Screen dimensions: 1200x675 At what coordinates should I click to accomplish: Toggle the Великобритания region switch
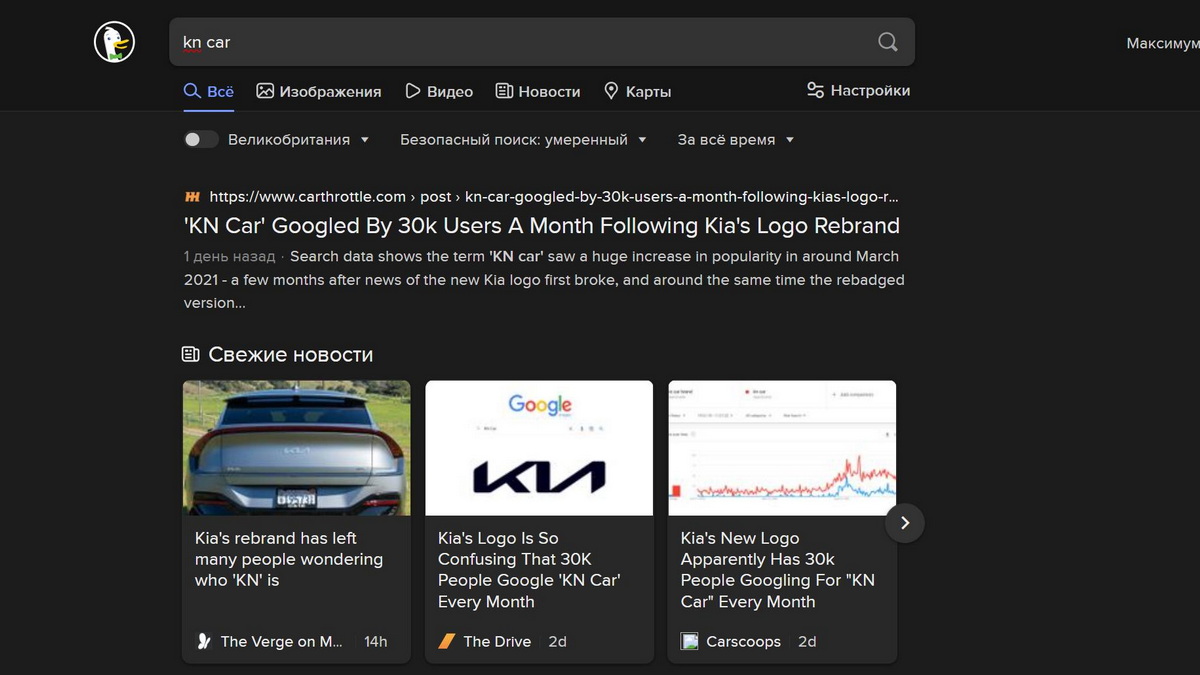pyautogui.click(x=200, y=140)
